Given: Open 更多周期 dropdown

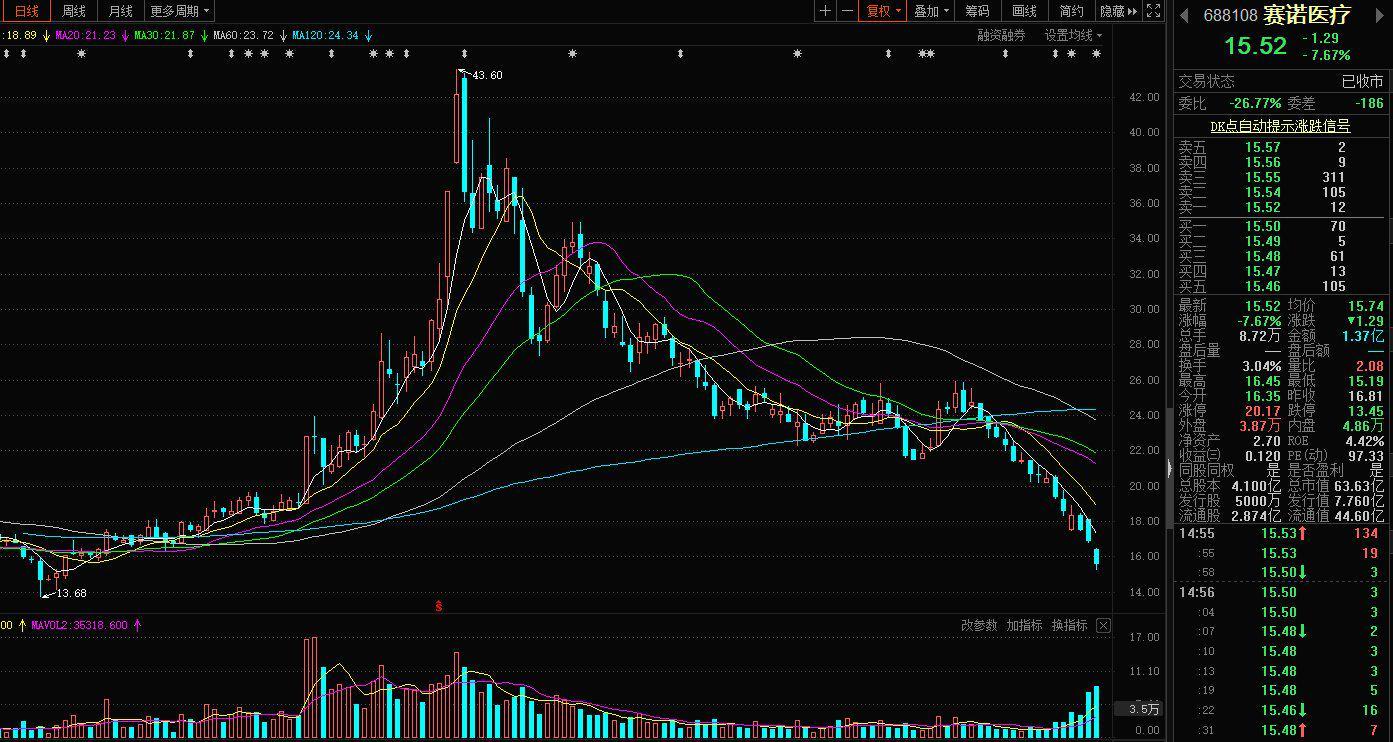Looking at the screenshot, I should pyautogui.click(x=180, y=11).
